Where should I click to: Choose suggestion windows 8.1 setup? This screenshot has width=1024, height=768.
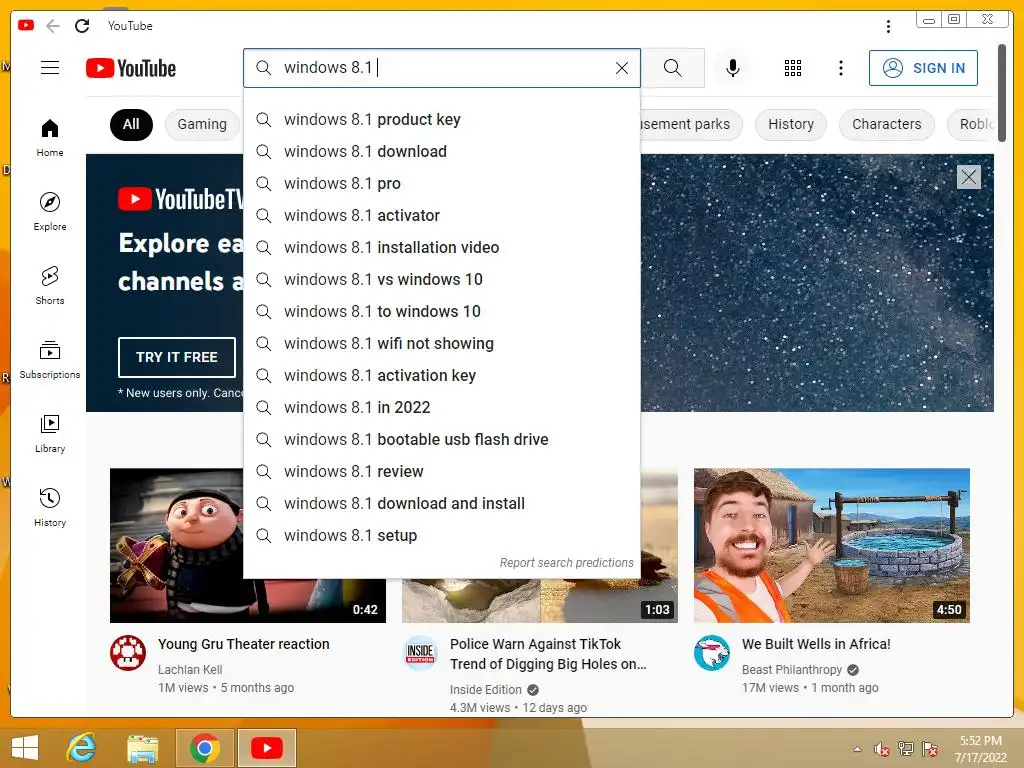click(x=441, y=536)
